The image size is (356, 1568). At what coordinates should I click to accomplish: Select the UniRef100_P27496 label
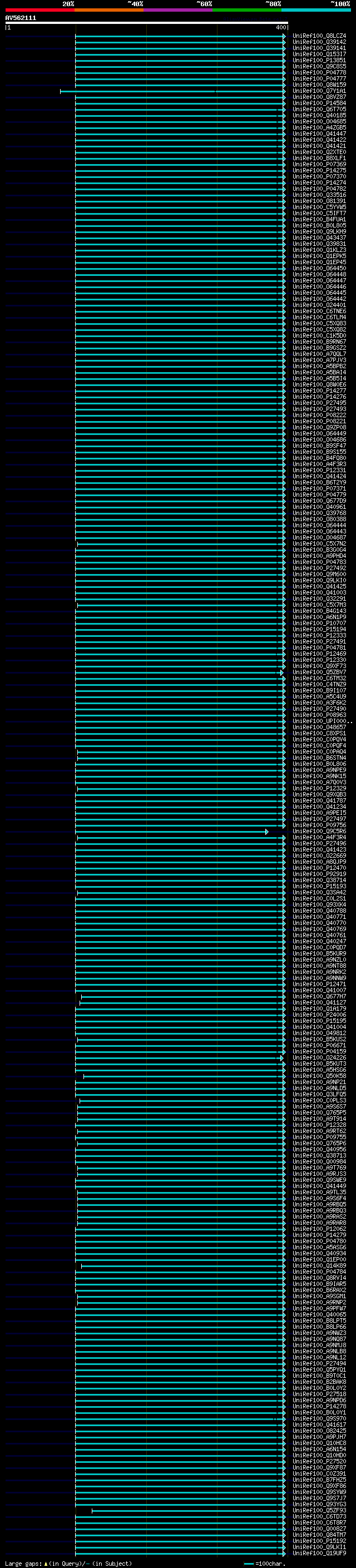[x=319, y=844]
